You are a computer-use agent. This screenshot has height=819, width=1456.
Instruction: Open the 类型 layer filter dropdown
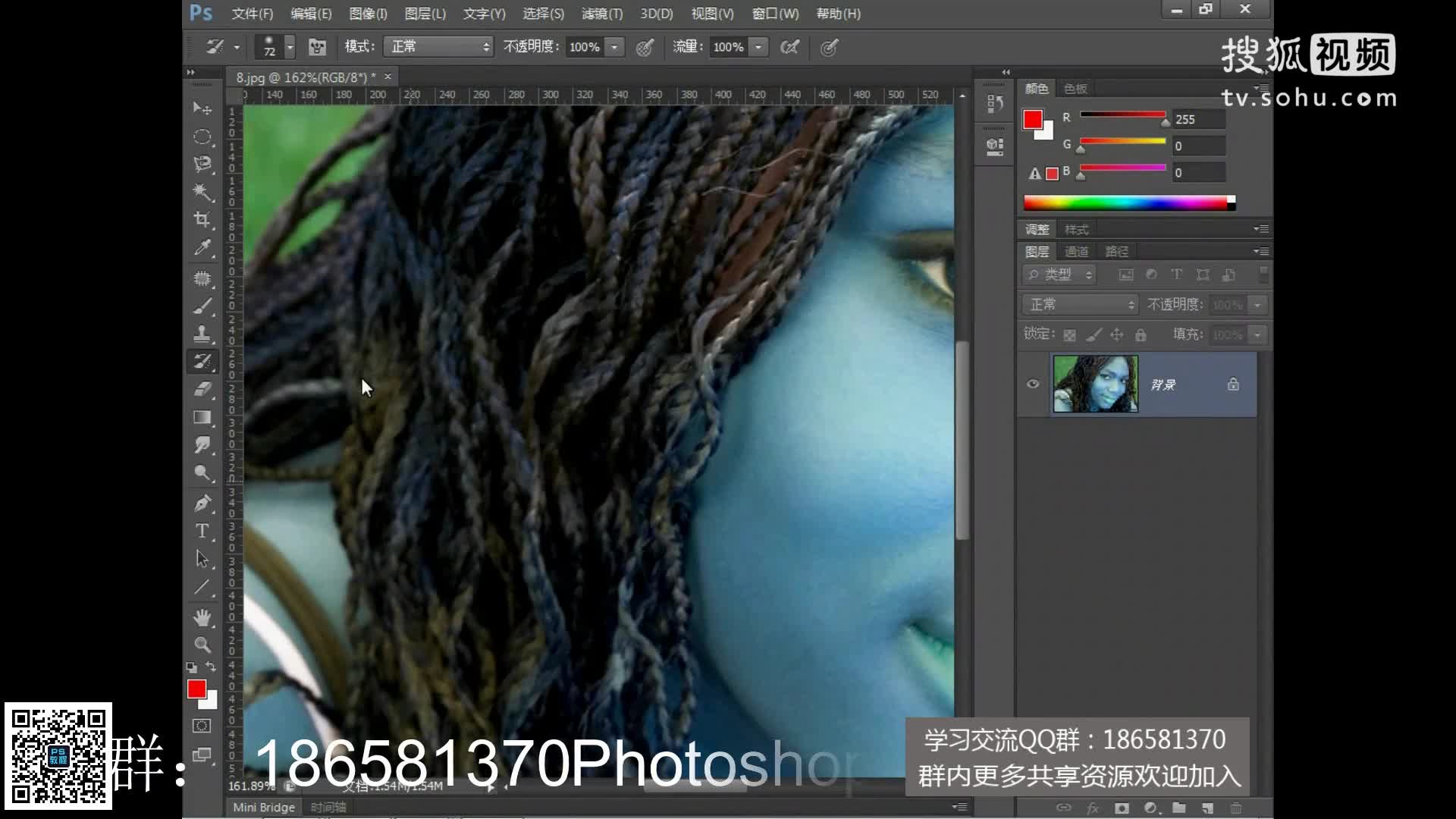1059,275
